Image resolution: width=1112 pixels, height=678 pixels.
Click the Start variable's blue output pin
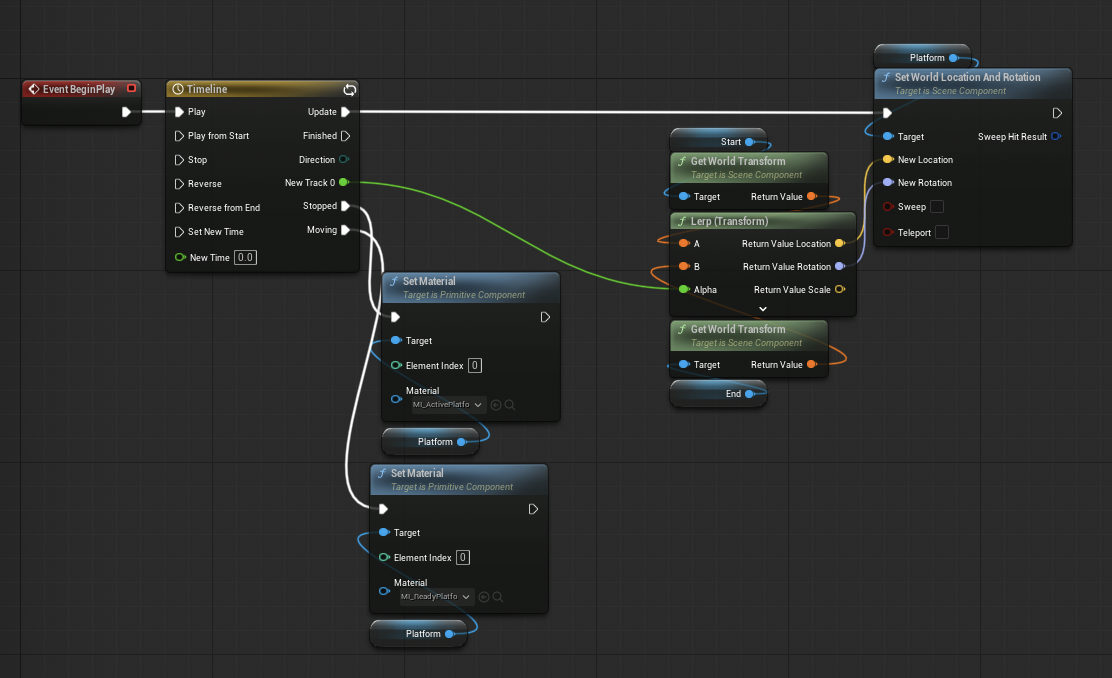750,142
